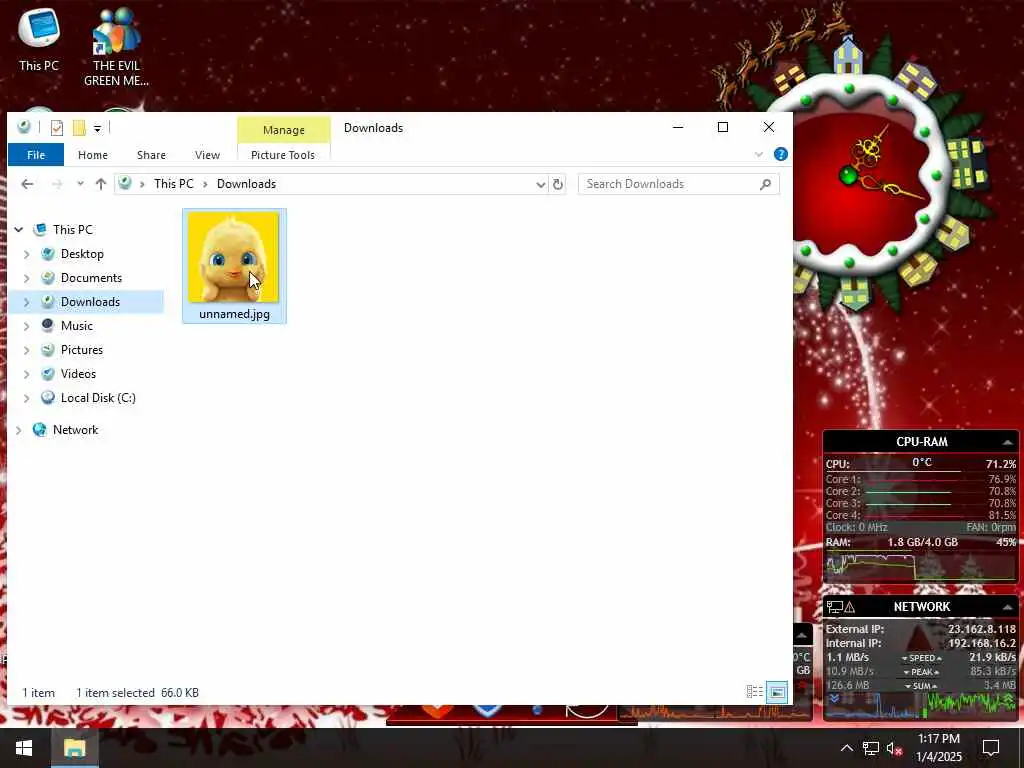Screen dimensions: 1024x768
Task: Select Network in navigation pane
Action: tap(75, 430)
